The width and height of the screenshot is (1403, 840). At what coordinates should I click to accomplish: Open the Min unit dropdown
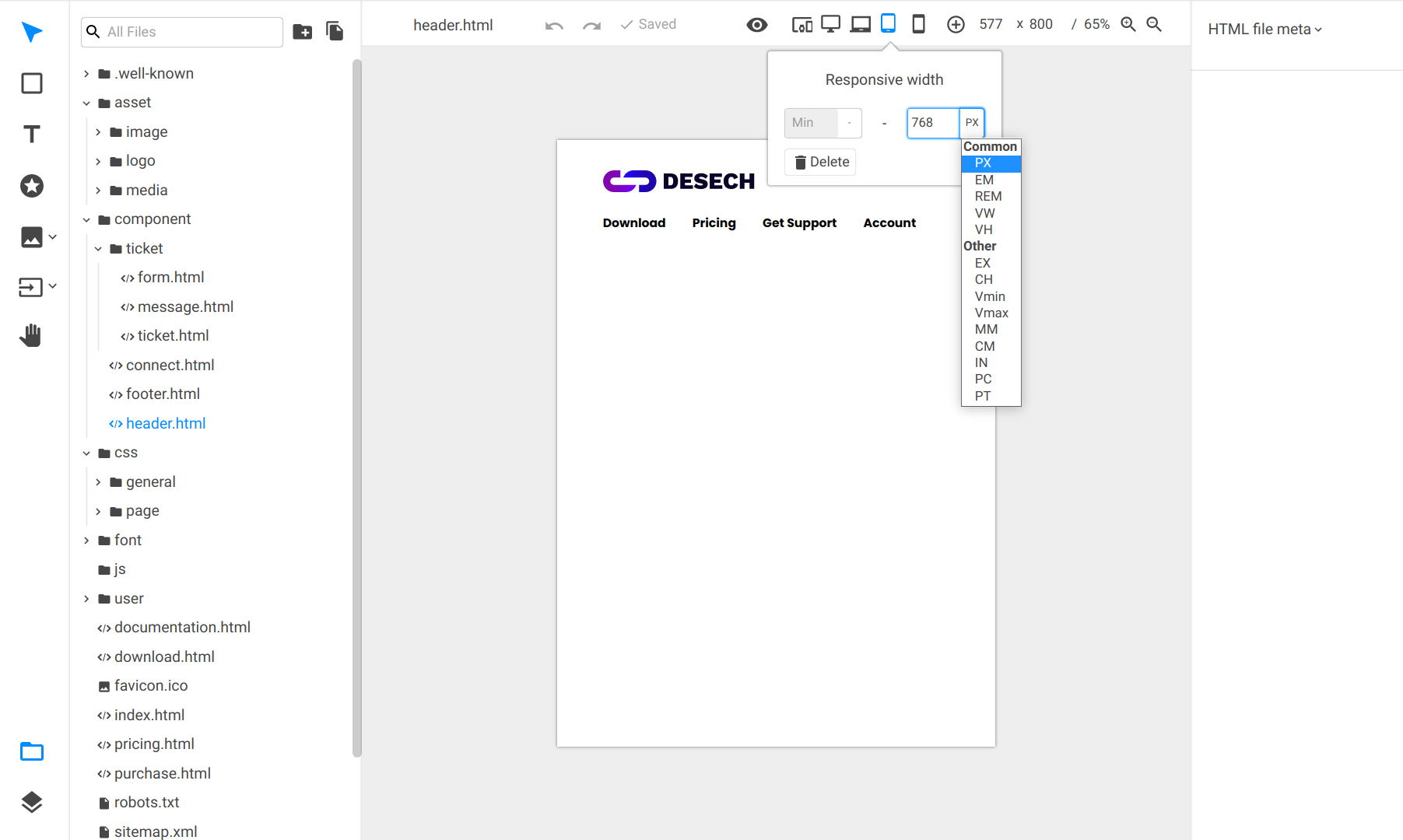(850, 123)
